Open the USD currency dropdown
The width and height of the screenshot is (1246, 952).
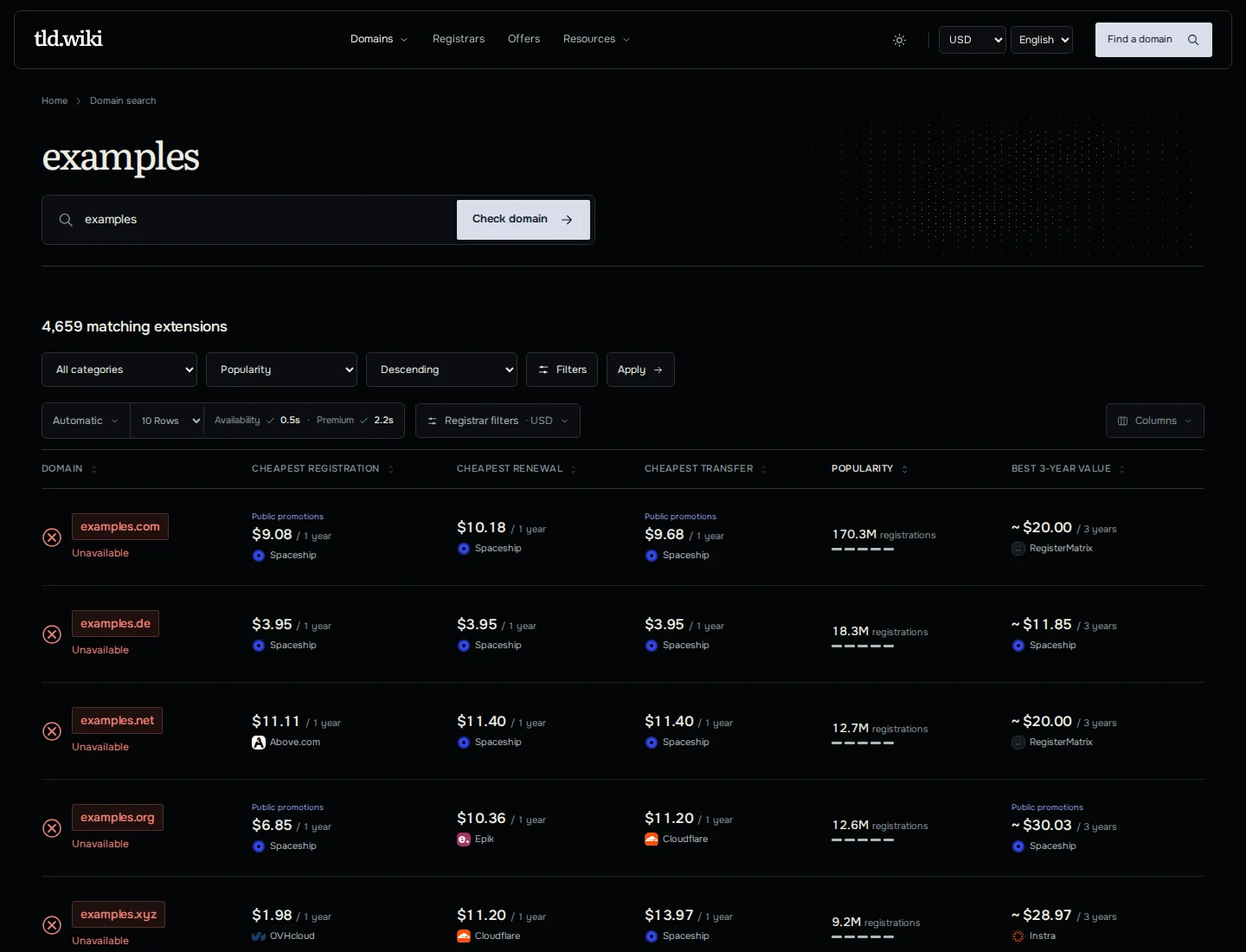[x=973, y=40]
